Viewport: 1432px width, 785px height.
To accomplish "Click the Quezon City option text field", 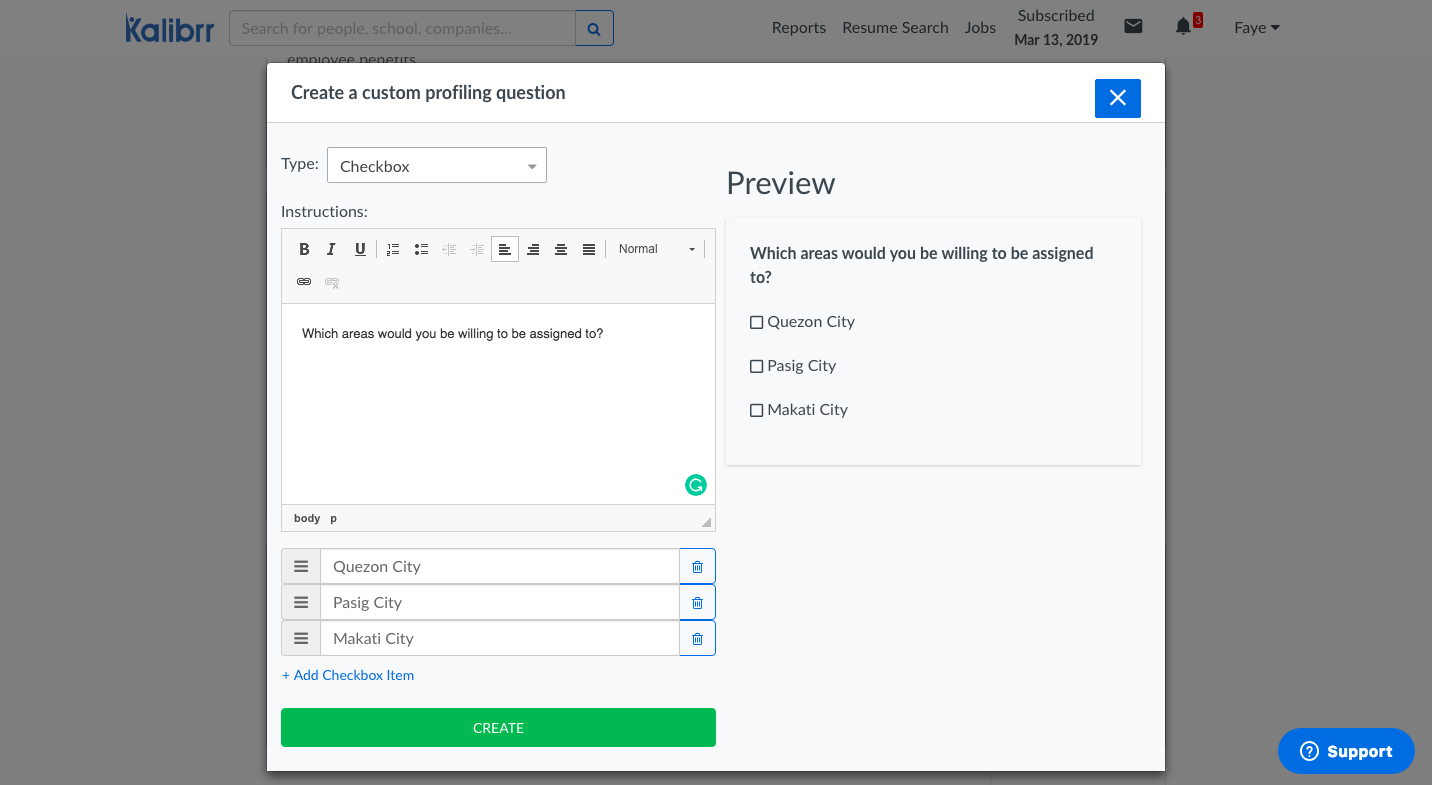I will (x=499, y=567).
